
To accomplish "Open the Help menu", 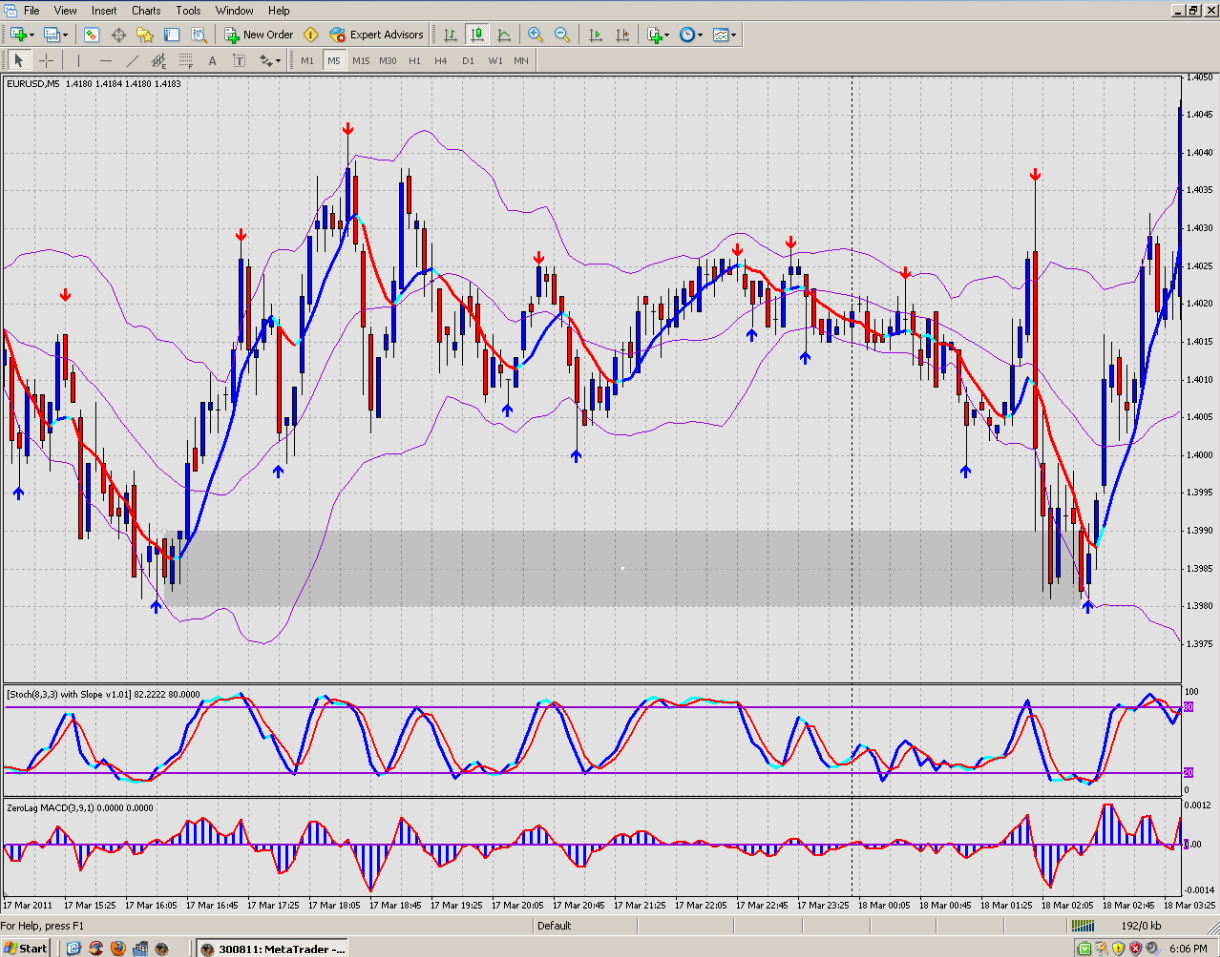I will 279,10.
